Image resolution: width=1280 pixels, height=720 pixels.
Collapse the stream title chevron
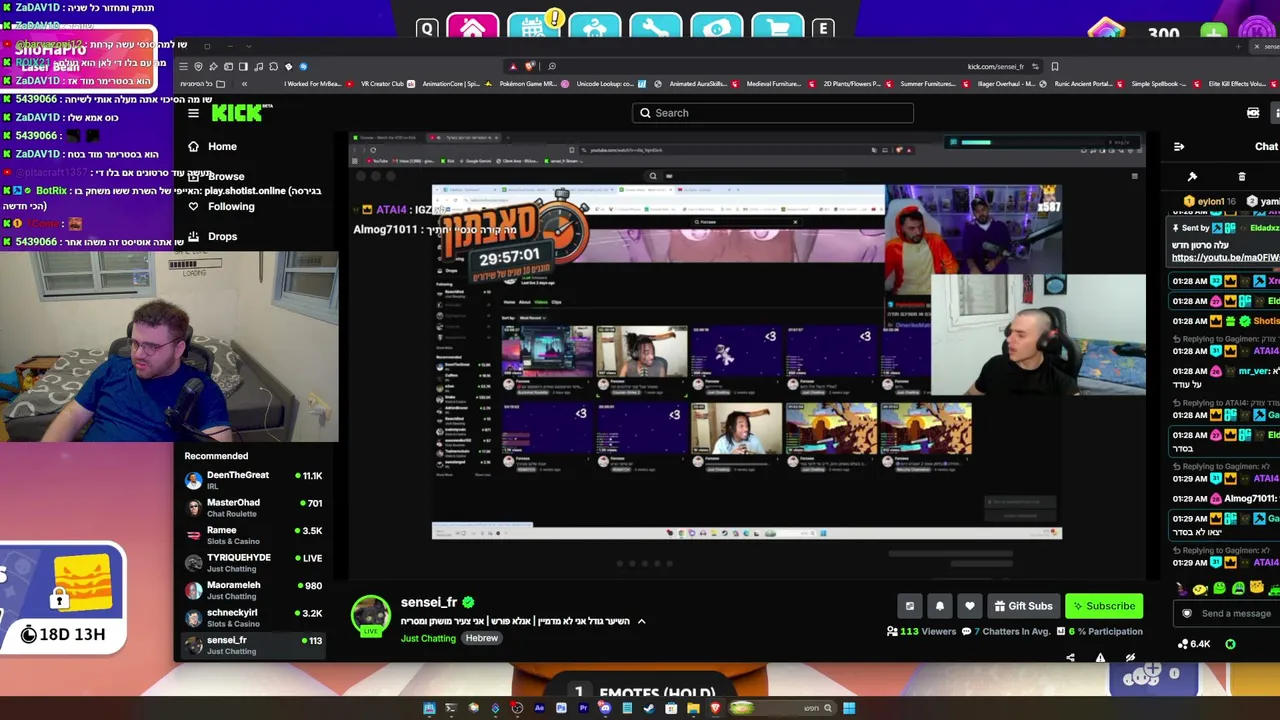coord(641,621)
